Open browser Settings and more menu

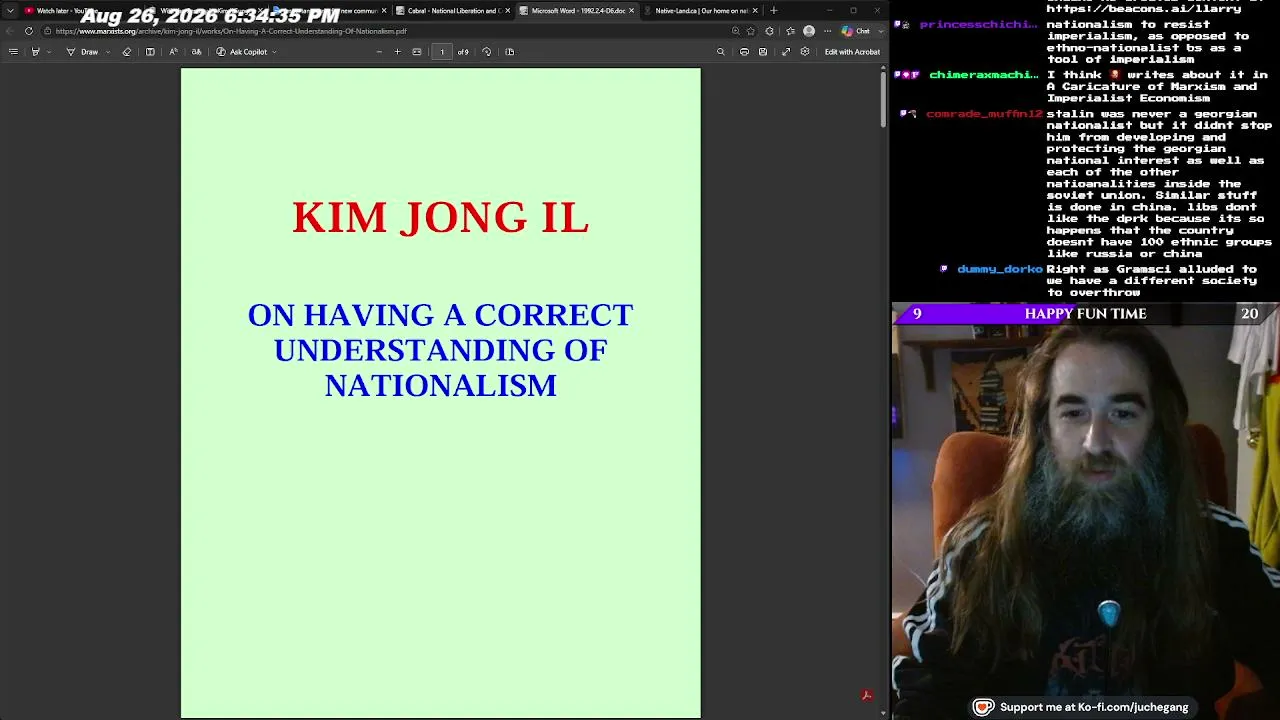point(827,31)
